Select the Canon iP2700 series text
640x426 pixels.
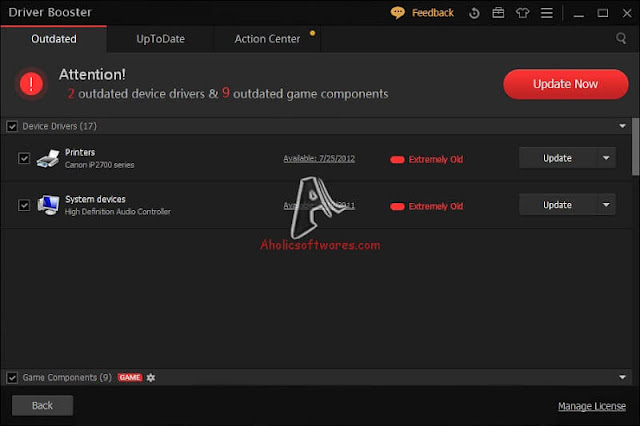point(100,165)
